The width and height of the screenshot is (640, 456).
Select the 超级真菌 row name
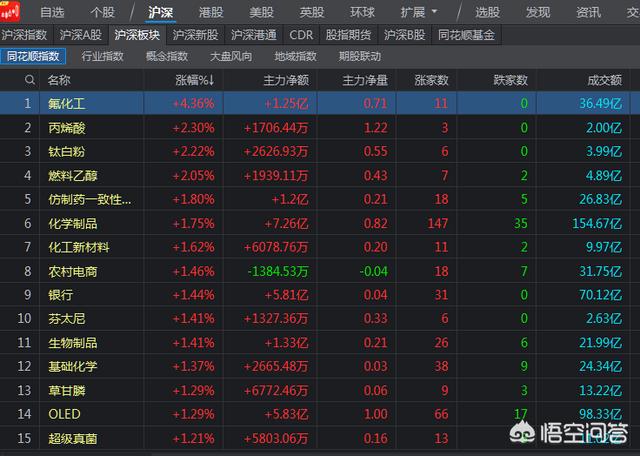point(73,439)
